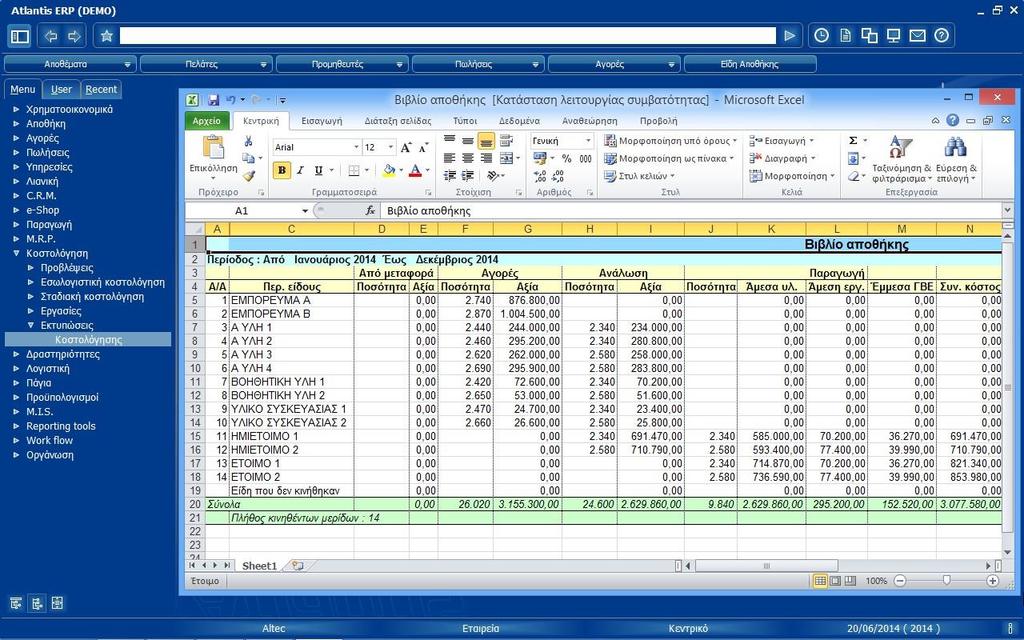The height and width of the screenshot is (640, 1024).
Task: Open Find & Select (Εύρεση & επιλογή)
Action: click(956, 159)
